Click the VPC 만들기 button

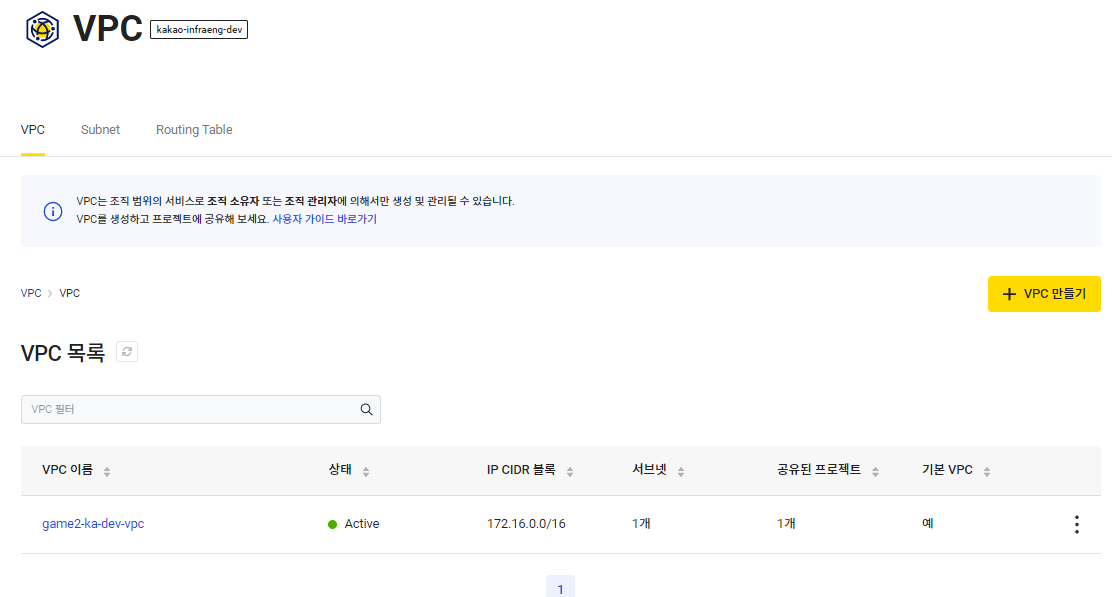point(1044,293)
